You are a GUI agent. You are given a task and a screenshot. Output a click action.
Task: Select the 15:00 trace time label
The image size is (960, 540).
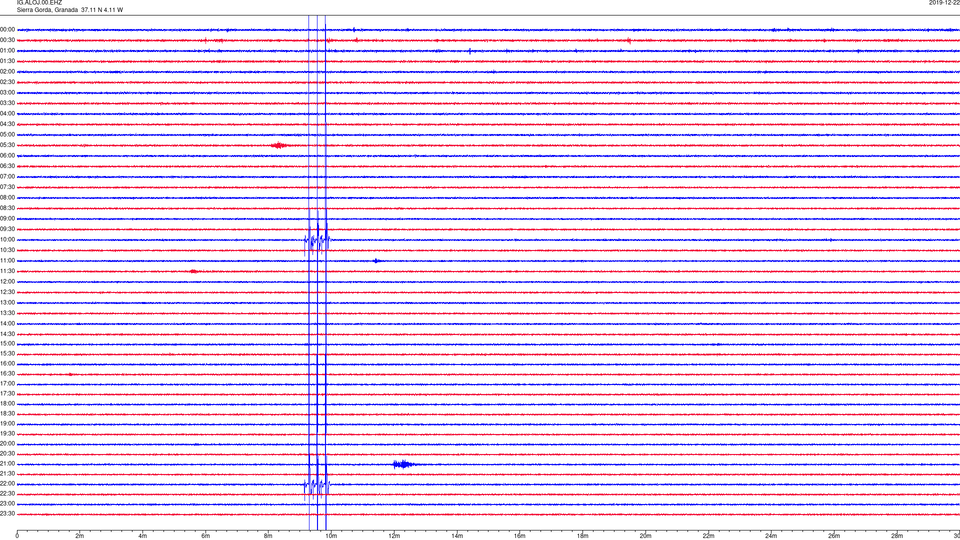7,343
